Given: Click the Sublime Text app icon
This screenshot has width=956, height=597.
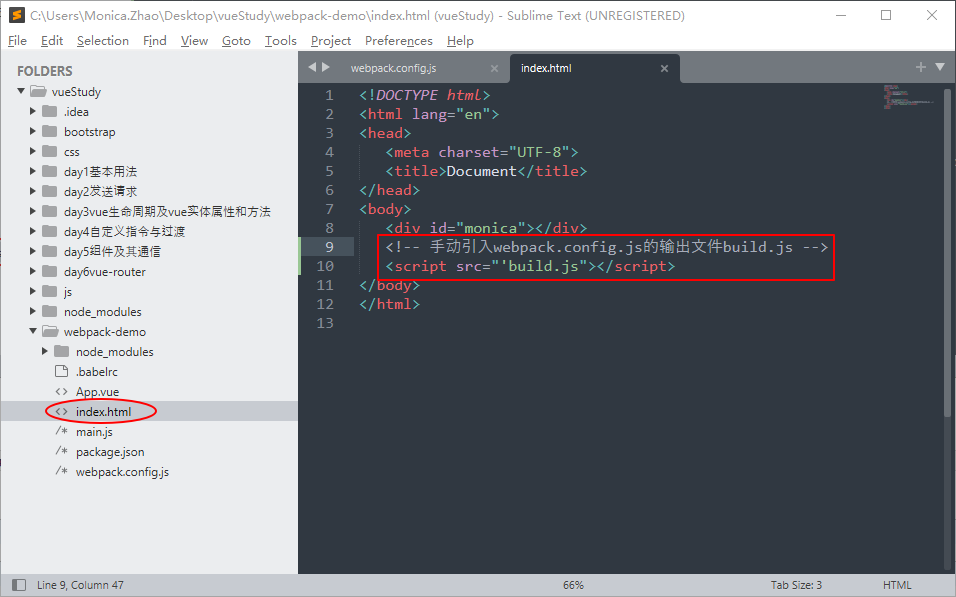Looking at the screenshot, I should [16, 15].
